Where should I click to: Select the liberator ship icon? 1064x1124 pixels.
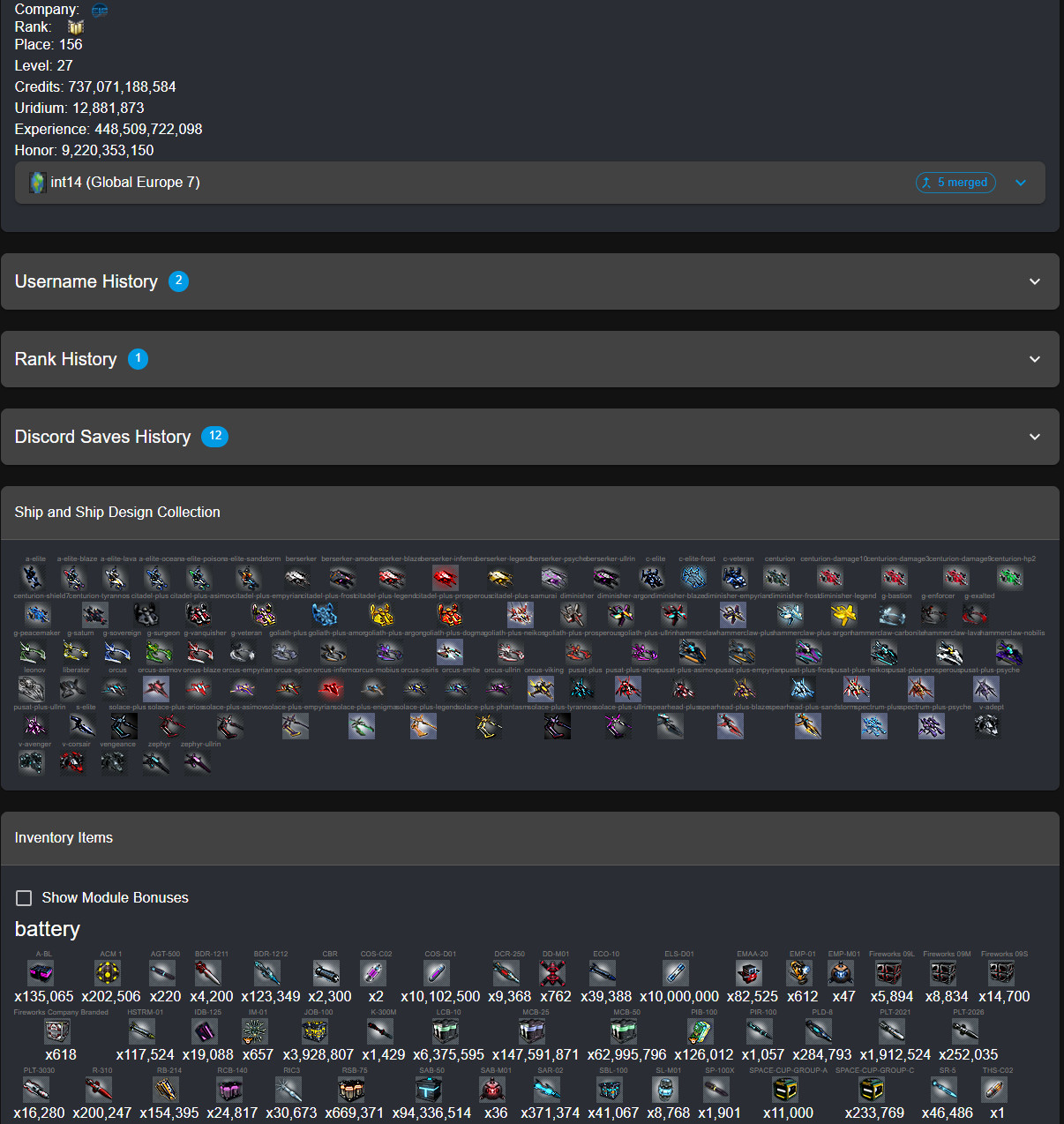tap(73, 688)
